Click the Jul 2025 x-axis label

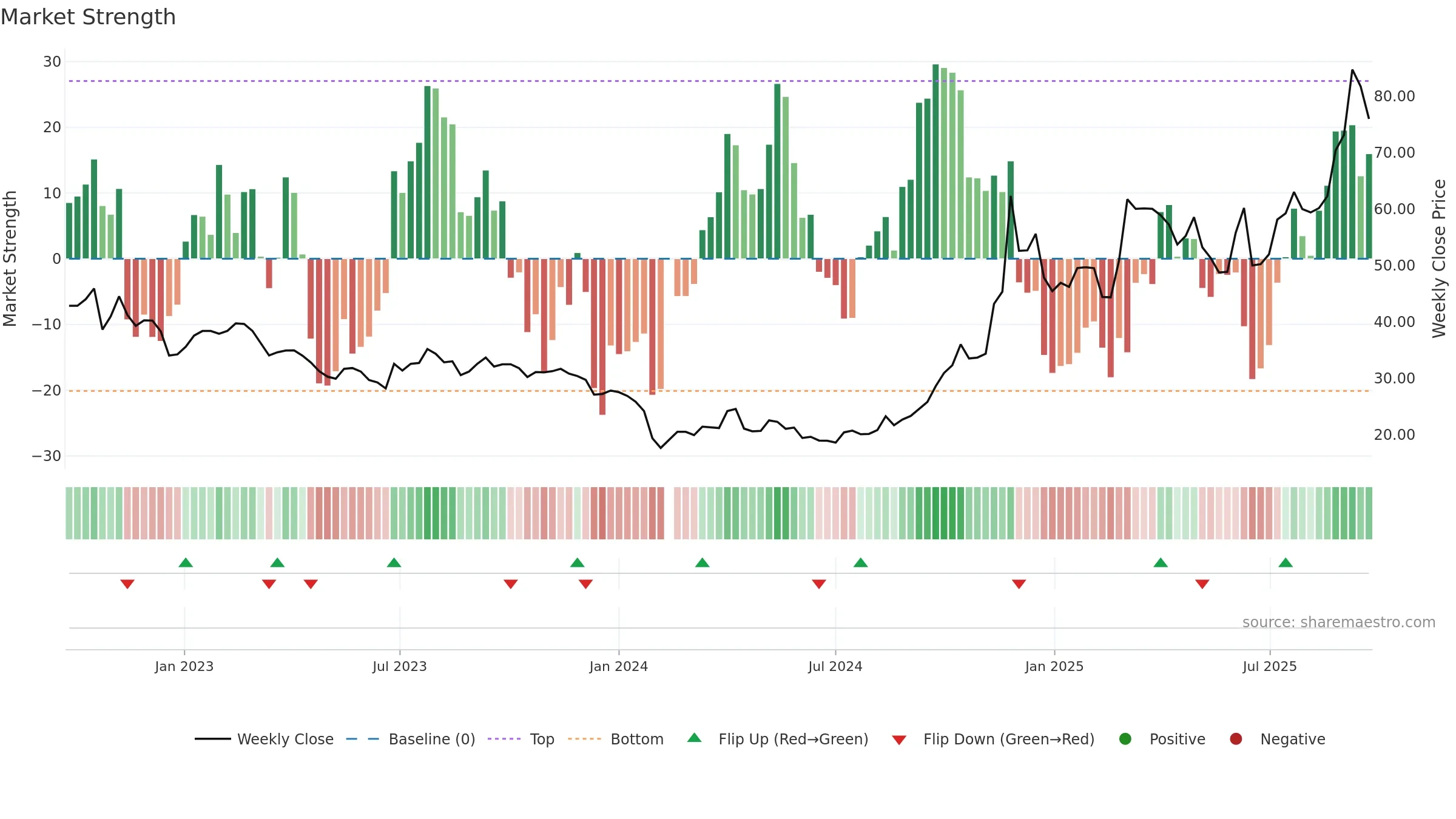coord(1270,667)
